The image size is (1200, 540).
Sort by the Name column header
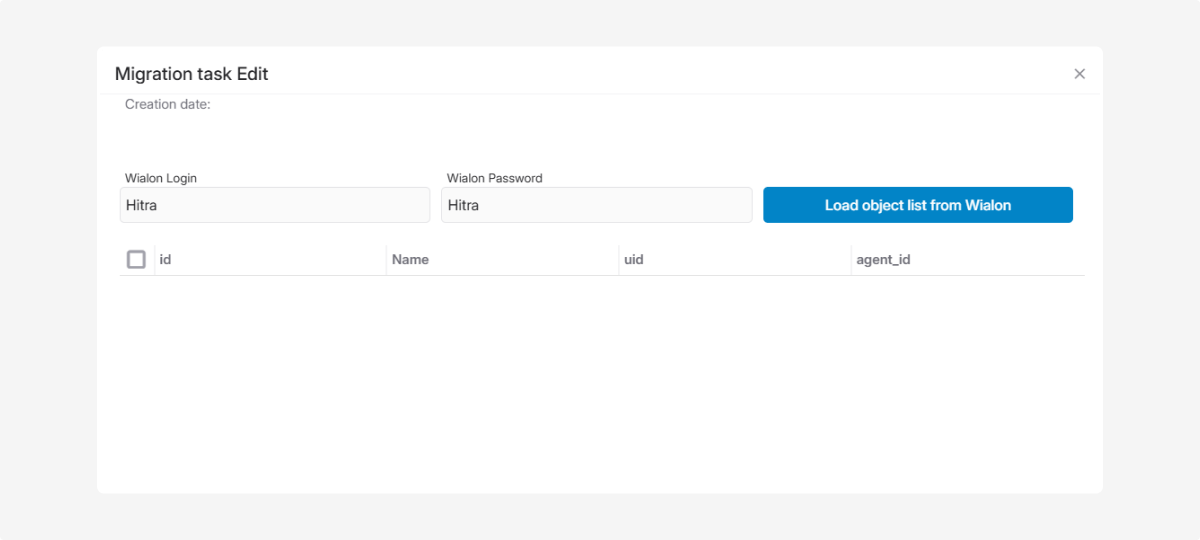[x=410, y=260]
